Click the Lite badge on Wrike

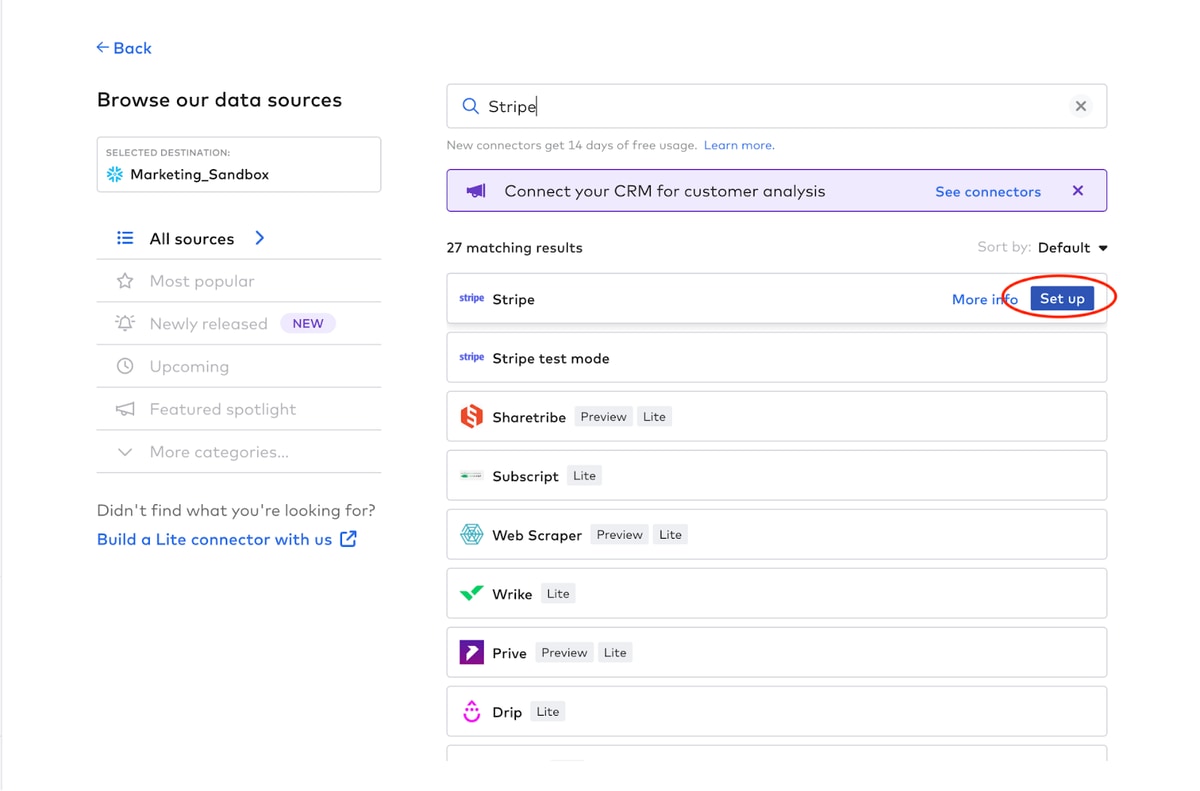point(558,594)
